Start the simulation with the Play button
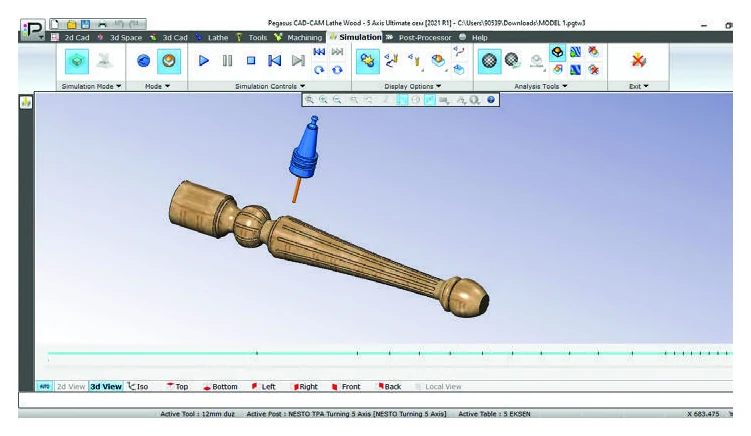Viewport: 751px width, 436px height. tap(204, 61)
